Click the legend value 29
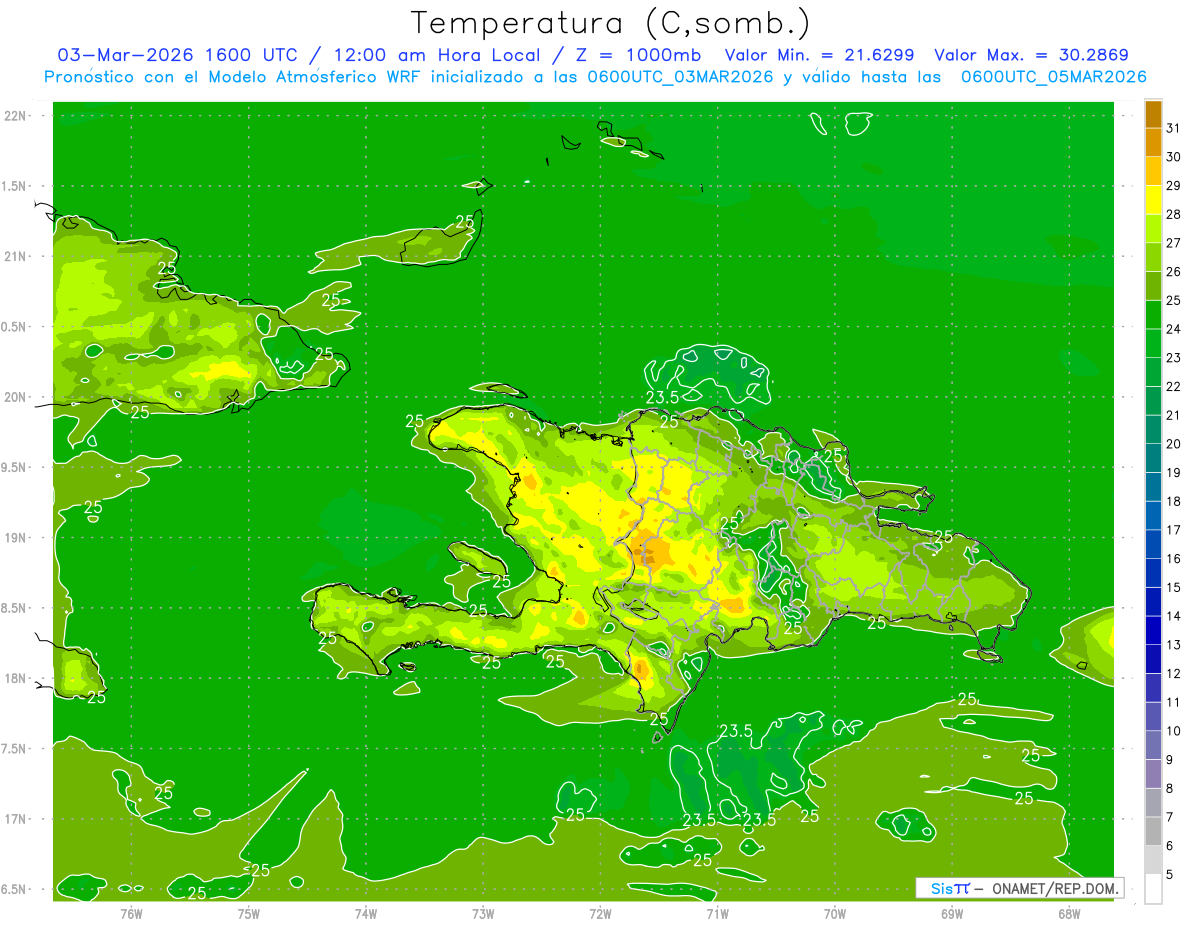Viewport: 1200px width, 927px height. point(1174,186)
